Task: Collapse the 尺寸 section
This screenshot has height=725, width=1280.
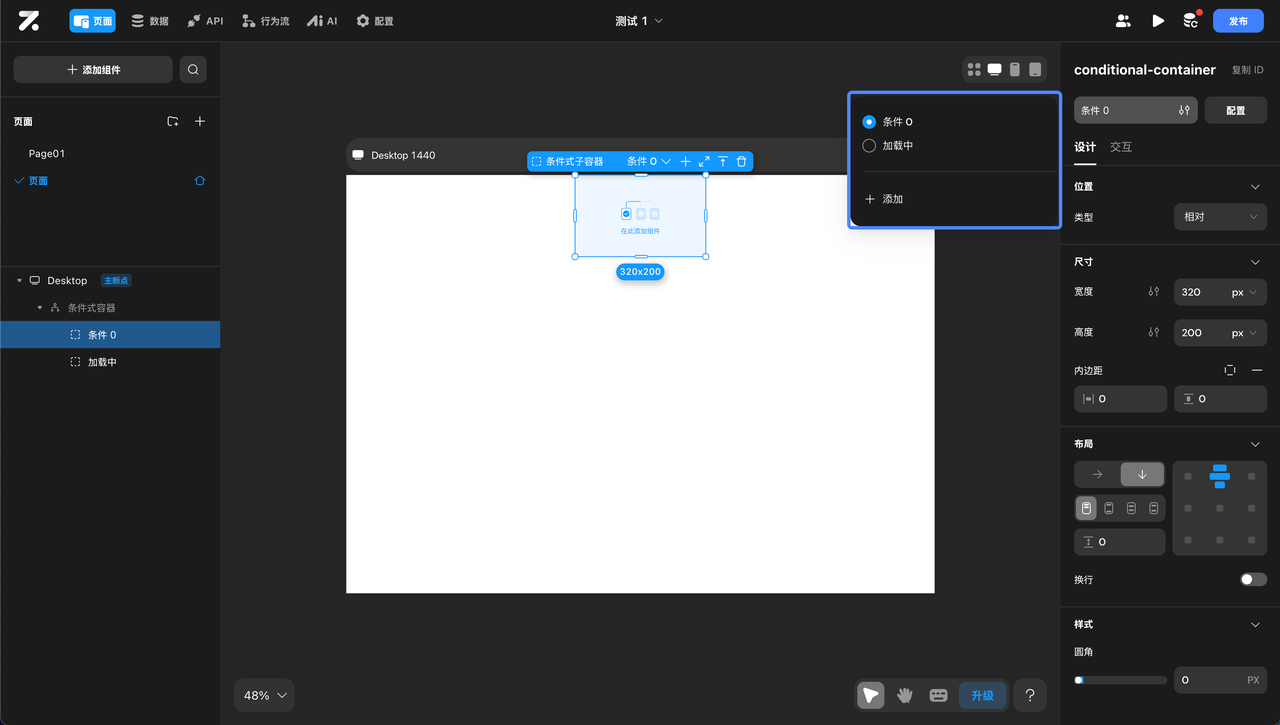Action: click(x=1256, y=262)
